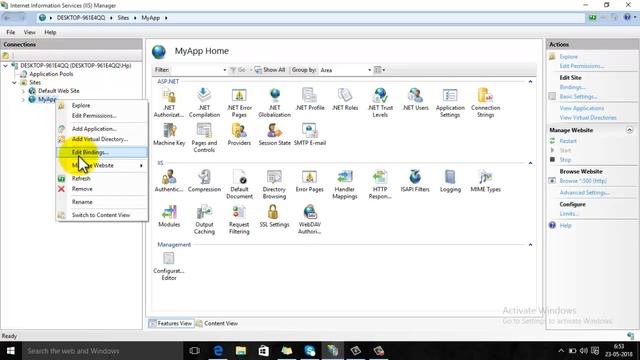Click the Basic Settings action link
640x360 pixels.
coord(578,97)
